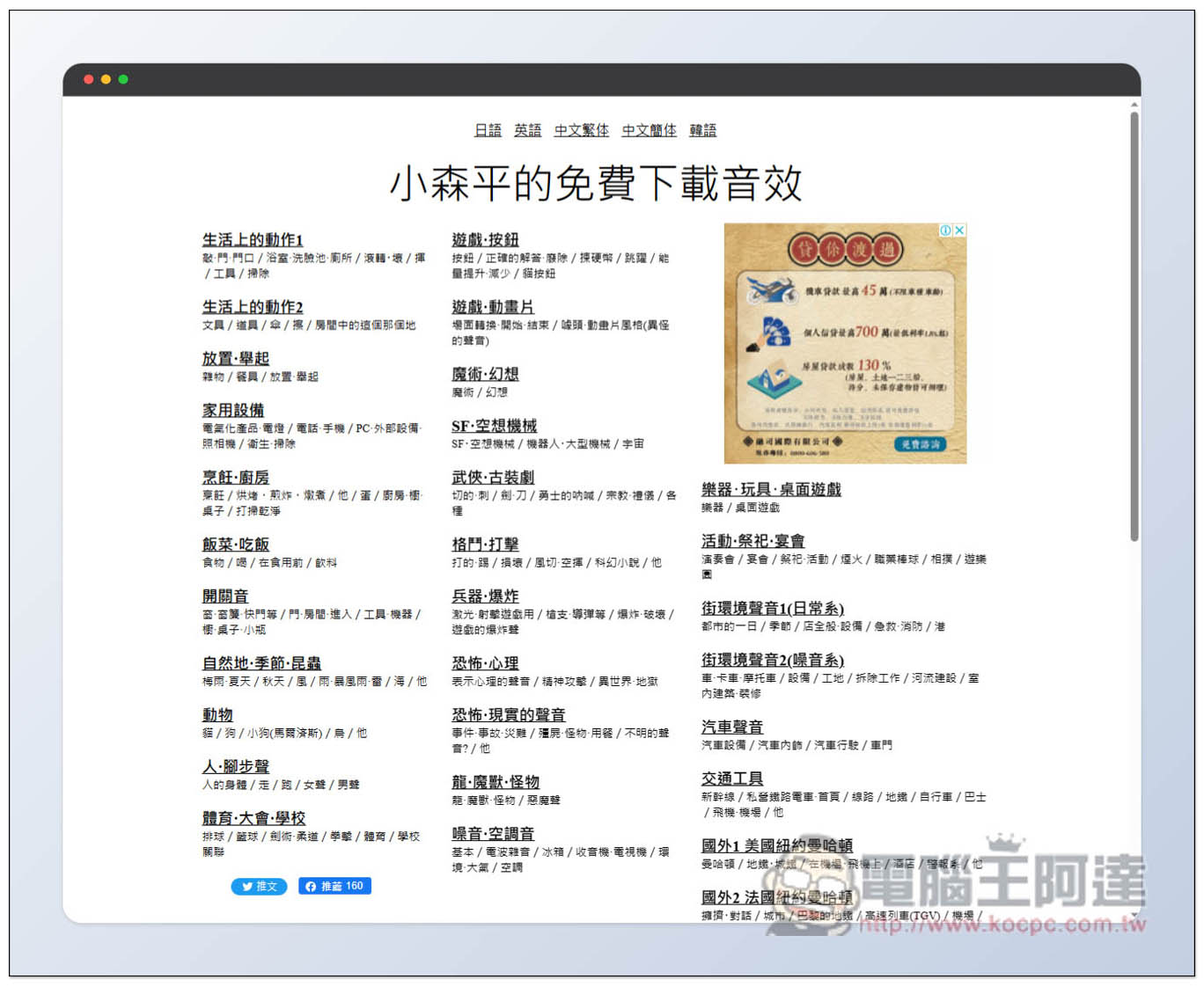The width and height of the screenshot is (1204, 987).
Task: Browse 兵器·爆炸 sound effects
Action: click(x=485, y=596)
